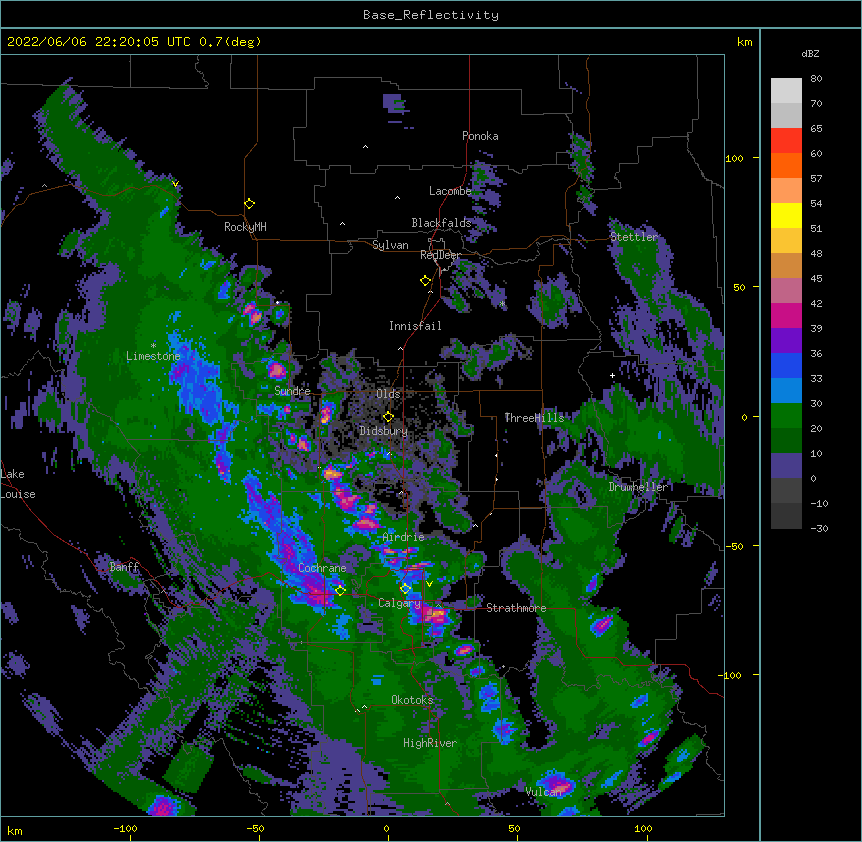Screen dimensions: 862x842
Task: Pick the Sylvan map label
Action: point(390,245)
